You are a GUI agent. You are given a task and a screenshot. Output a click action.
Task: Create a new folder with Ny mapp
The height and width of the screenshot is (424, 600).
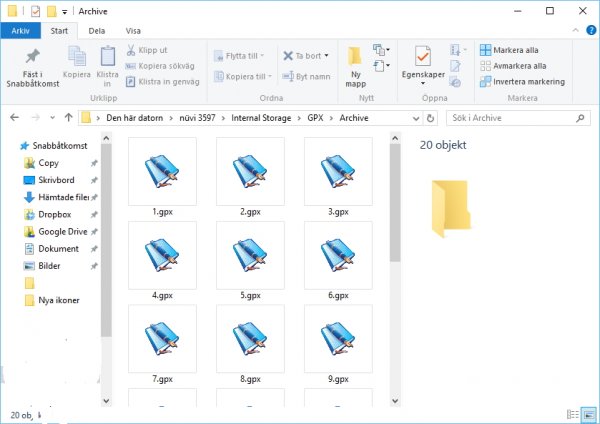coord(355,65)
